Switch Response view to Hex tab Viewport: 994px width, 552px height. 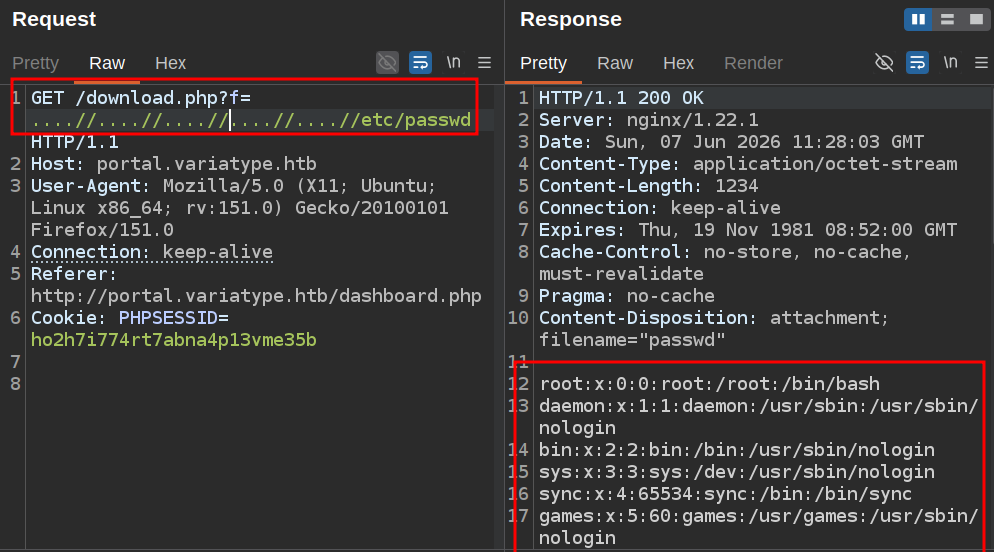[678, 63]
